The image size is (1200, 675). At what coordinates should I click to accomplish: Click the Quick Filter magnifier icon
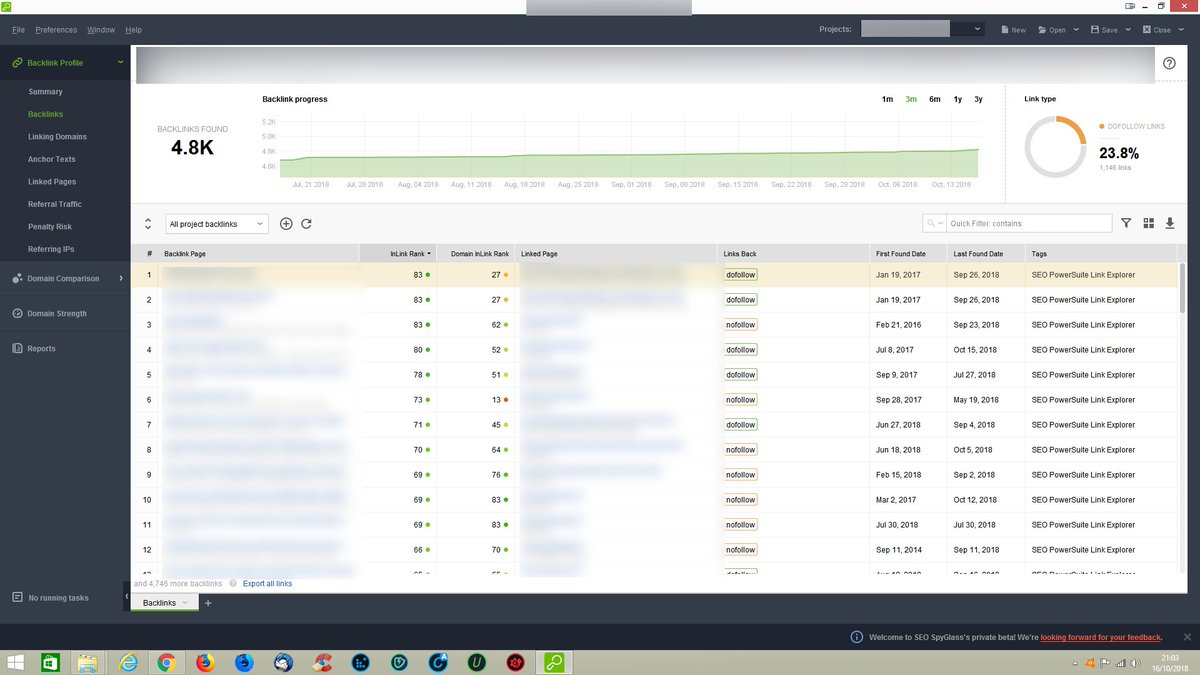[x=932, y=224]
